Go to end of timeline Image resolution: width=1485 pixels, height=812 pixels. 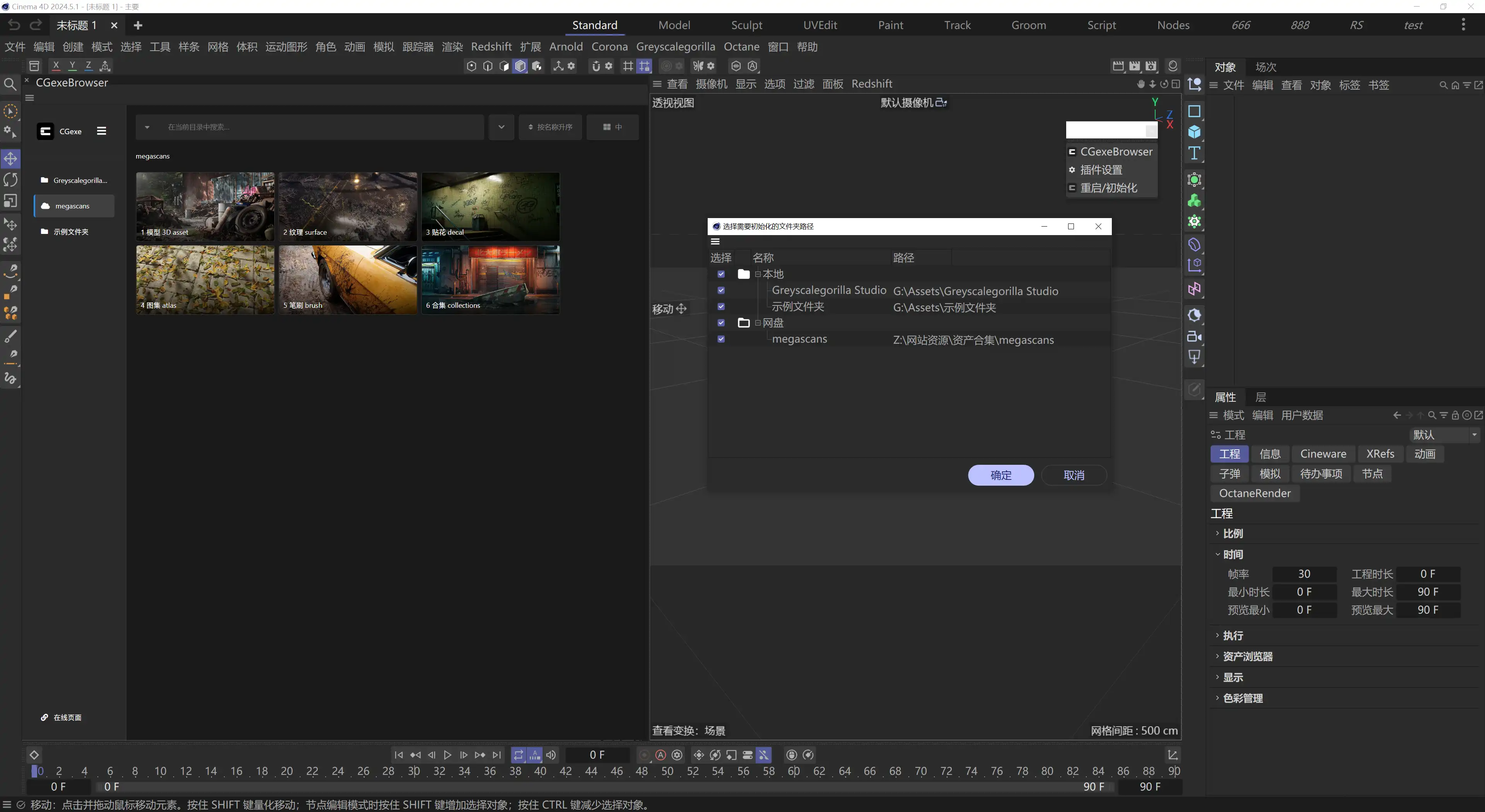coord(496,755)
